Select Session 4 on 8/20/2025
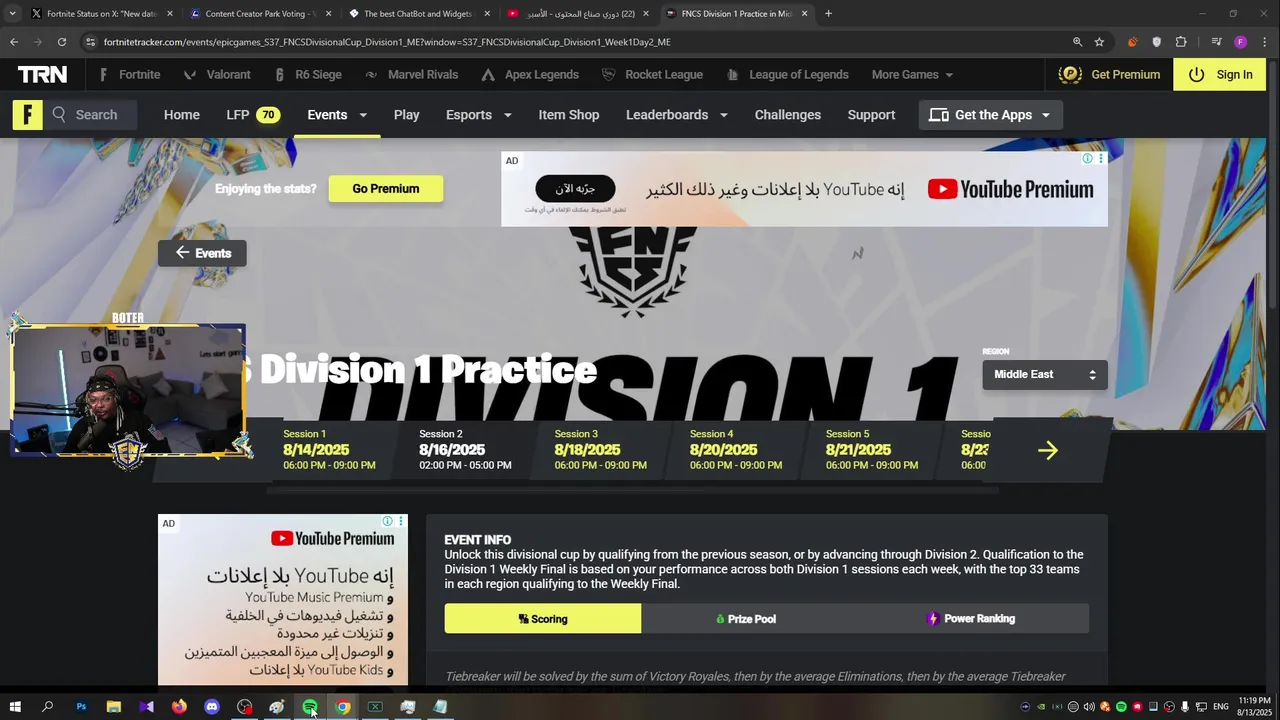The height and width of the screenshot is (720, 1280). 736,450
